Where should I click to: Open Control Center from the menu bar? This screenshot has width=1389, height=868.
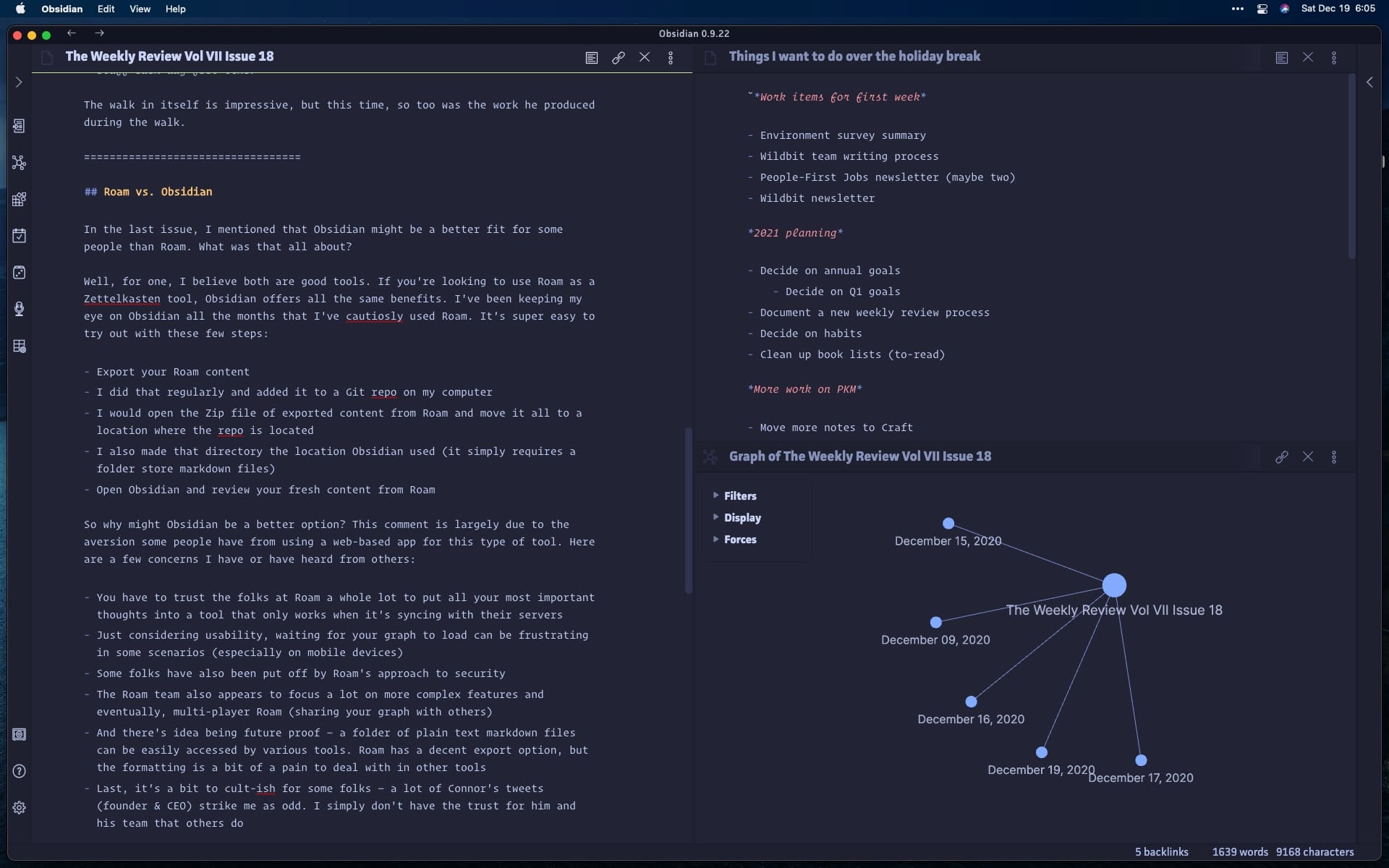pos(1262,9)
